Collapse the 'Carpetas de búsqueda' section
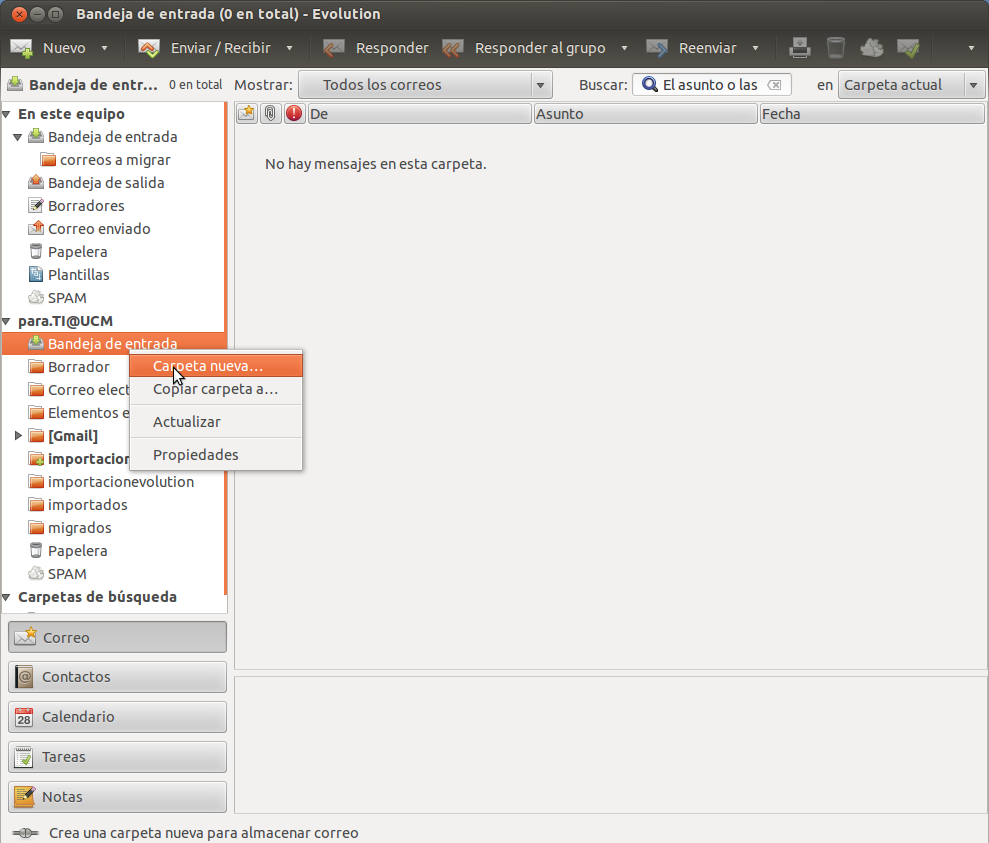This screenshot has width=989, height=843. click(6, 597)
